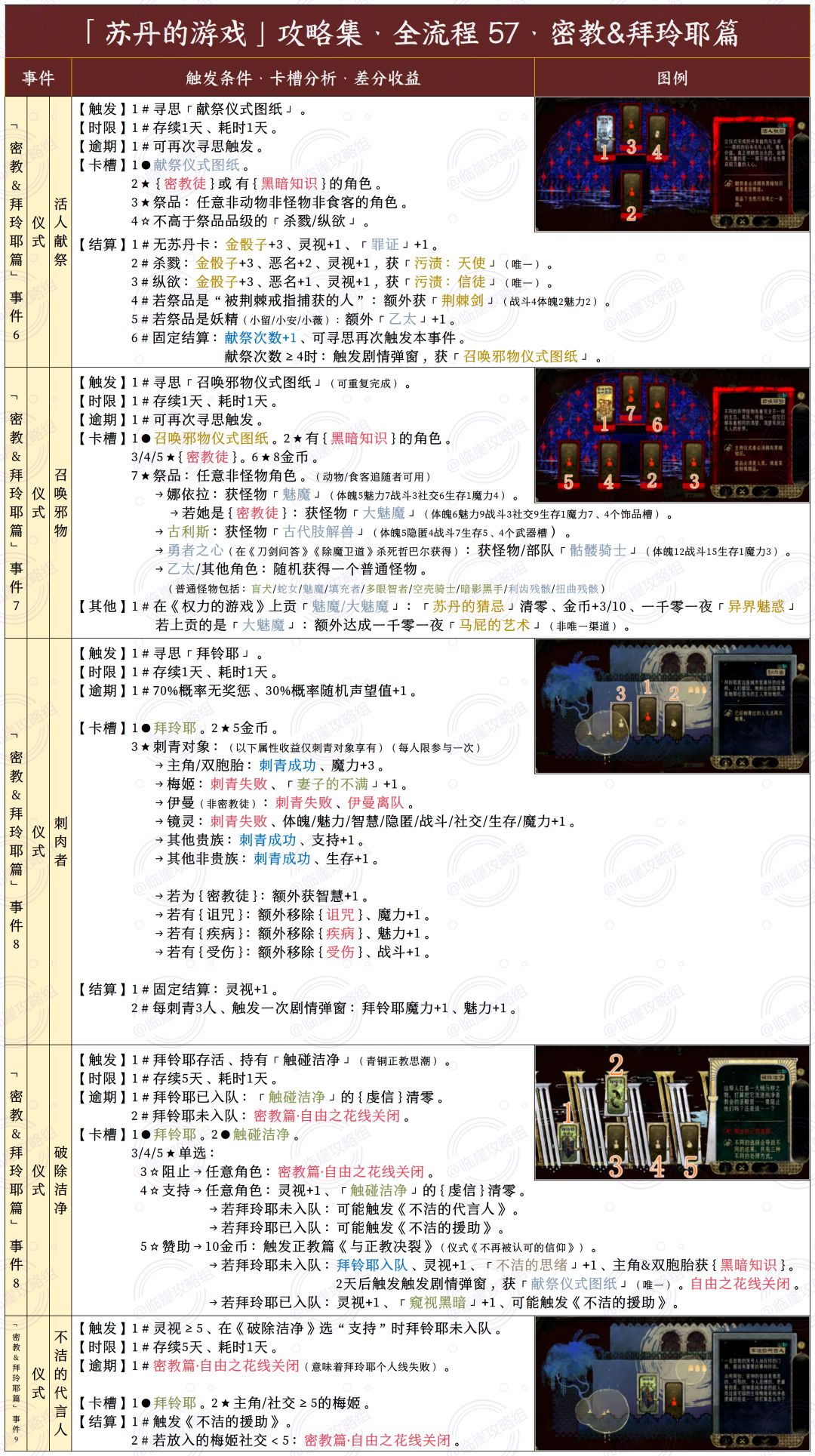Click the vertical 破除洁净 event name cell
Image resolution: width=815 pixels, height=1456 pixels.
61,1180
